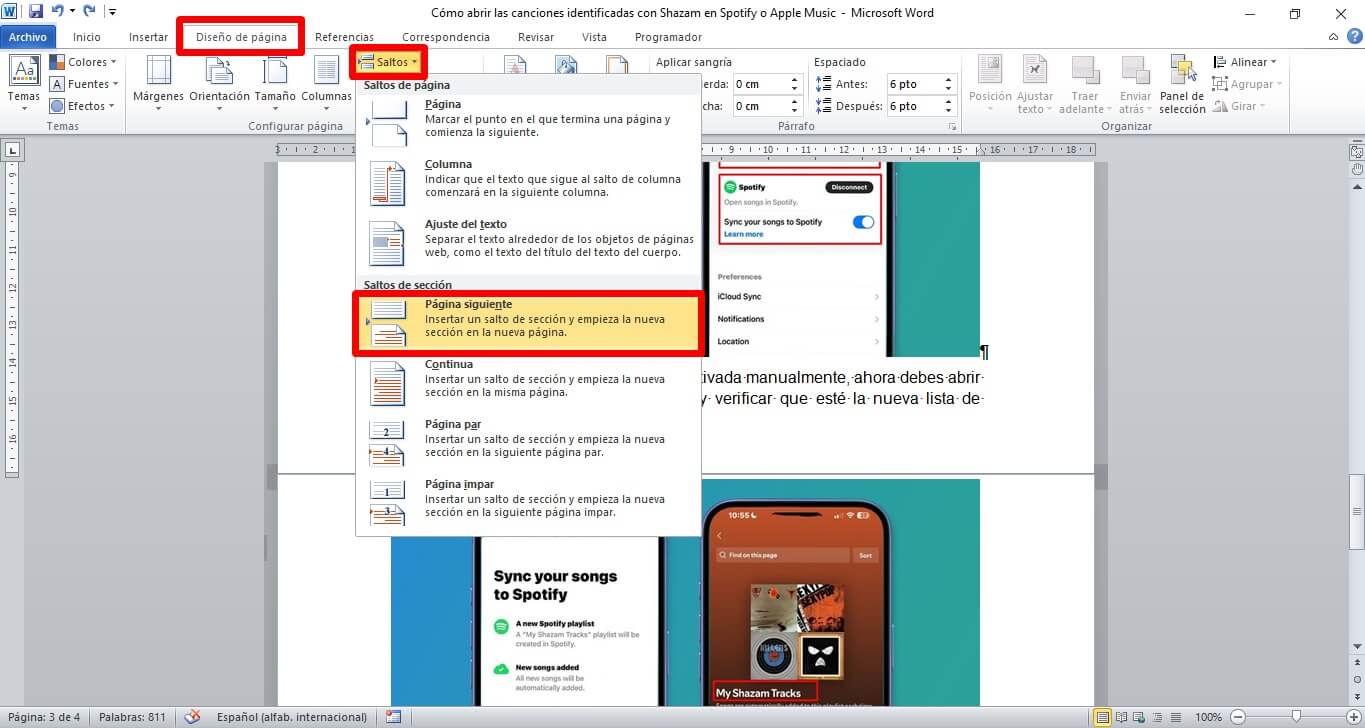Click the Save icon in quick access toolbar
The image size is (1365, 728).
(36, 12)
